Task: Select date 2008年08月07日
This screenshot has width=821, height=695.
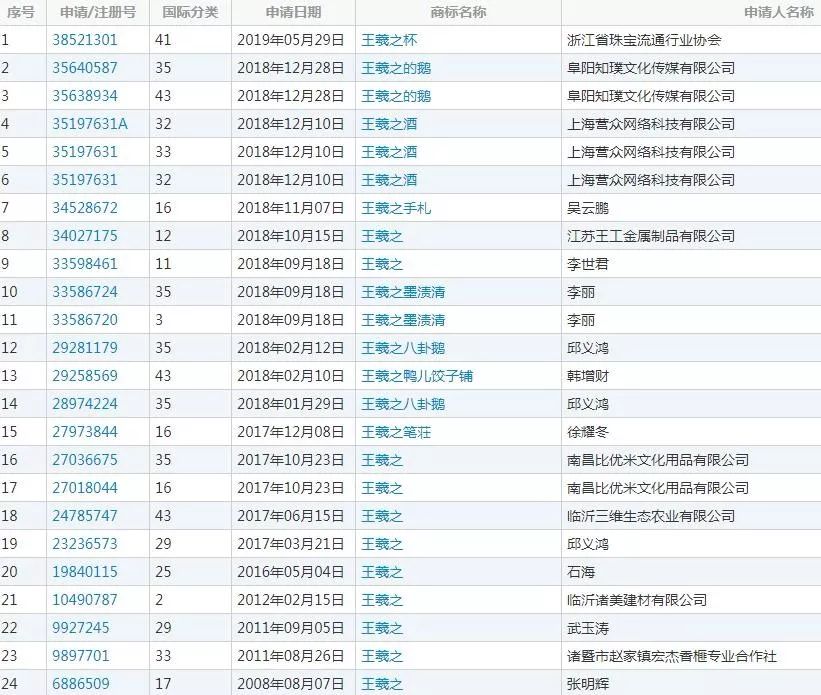Action: tap(291, 685)
